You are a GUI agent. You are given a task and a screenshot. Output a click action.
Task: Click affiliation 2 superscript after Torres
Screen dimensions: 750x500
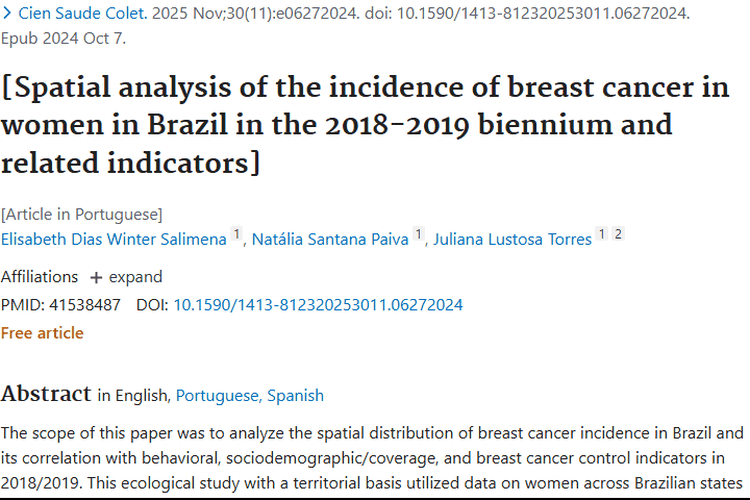618,235
